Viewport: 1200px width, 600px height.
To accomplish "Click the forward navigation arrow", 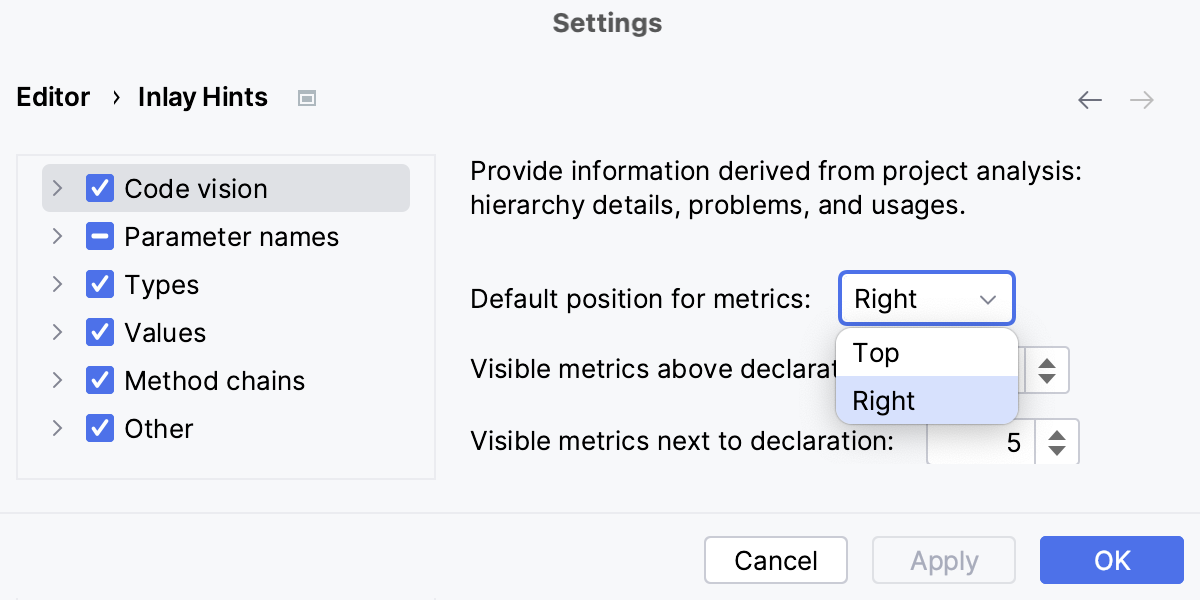I will [1142, 100].
